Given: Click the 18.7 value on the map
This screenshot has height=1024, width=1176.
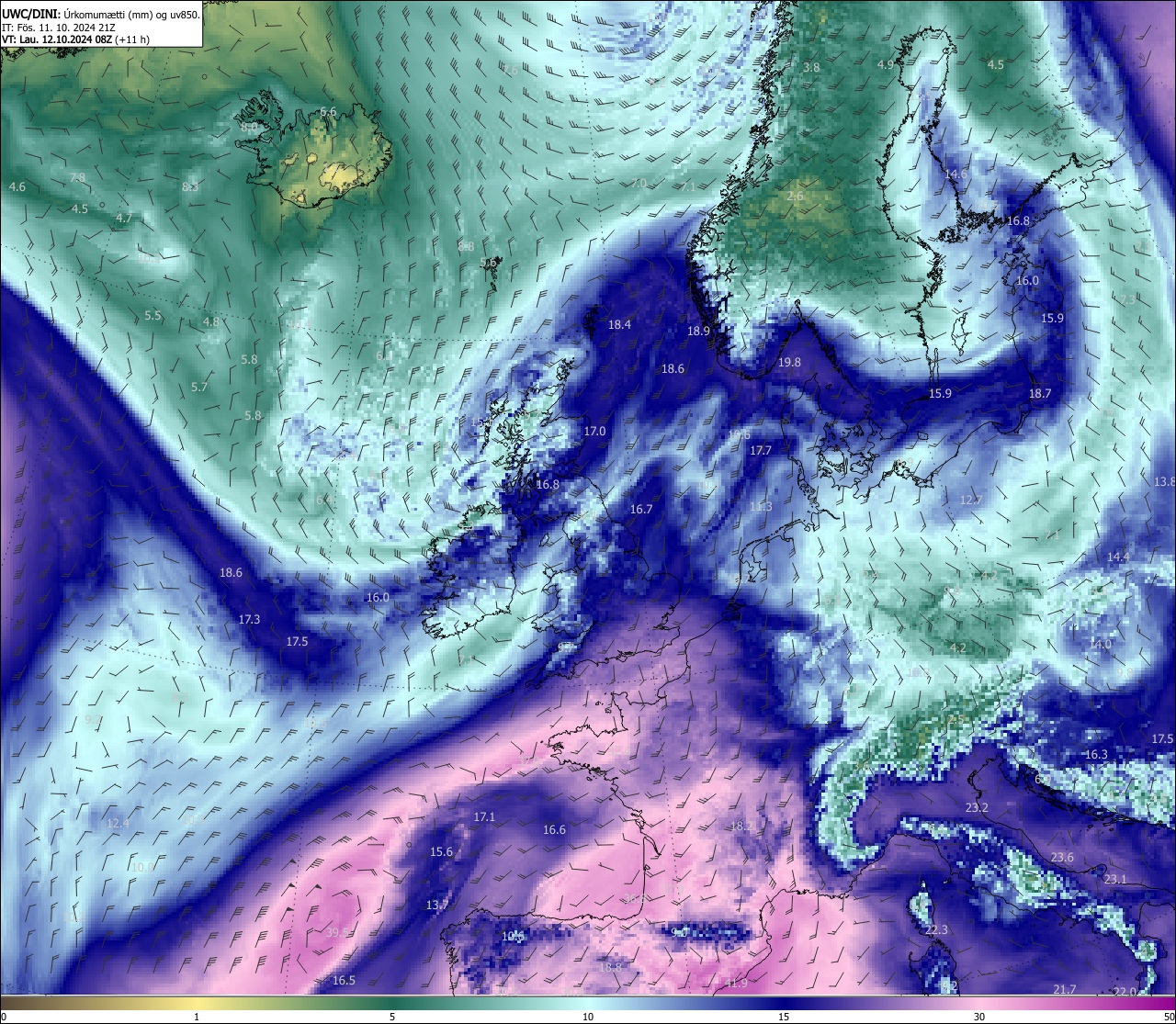Looking at the screenshot, I should [1039, 394].
